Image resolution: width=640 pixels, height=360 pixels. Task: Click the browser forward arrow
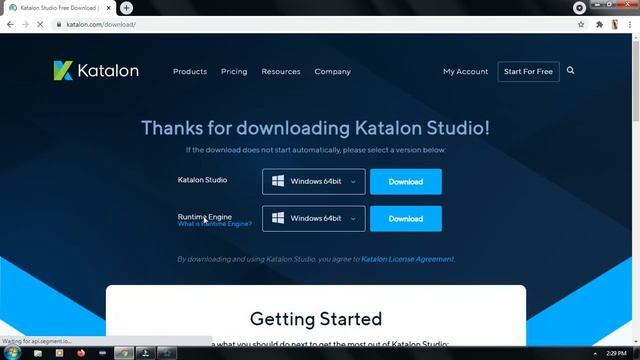pyautogui.click(x=25, y=24)
